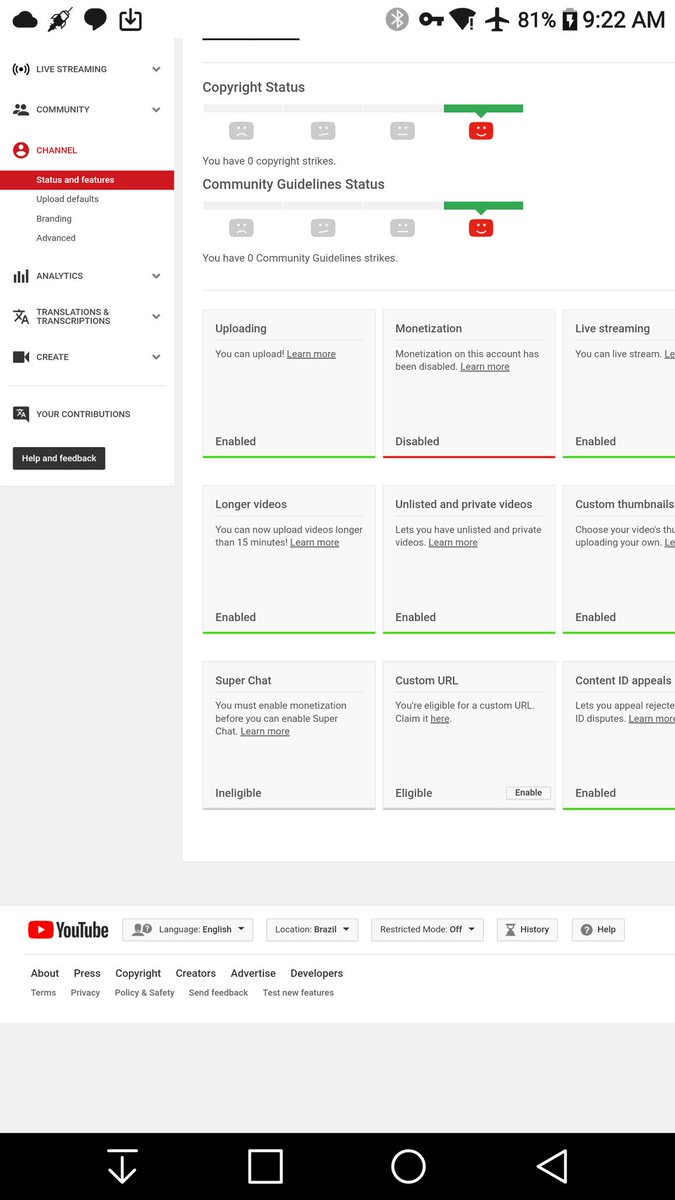This screenshot has width=675, height=1200.
Task: Click the Copyright footer link
Action: [138, 974]
